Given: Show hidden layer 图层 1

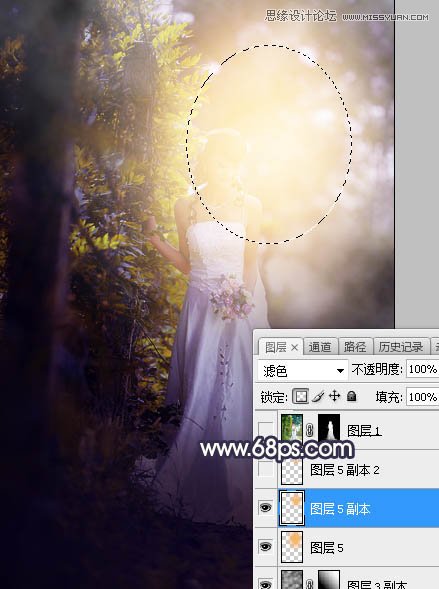Looking at the screenshot, I should tap(266, 429).
